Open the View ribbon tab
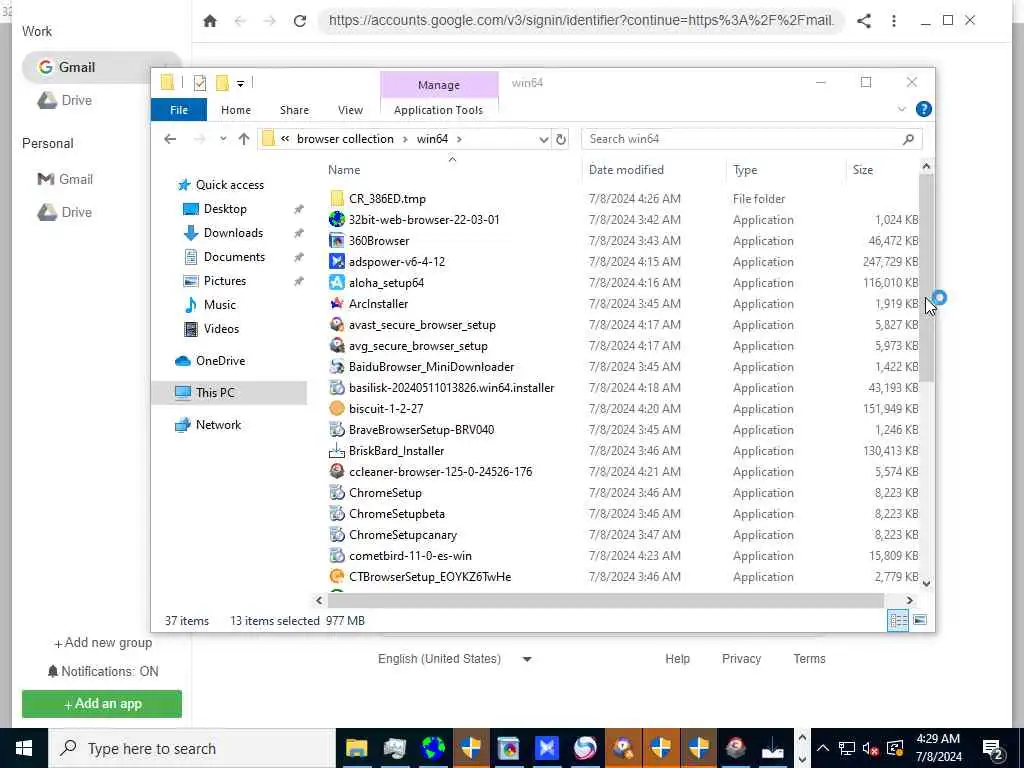The image size is (1024, 768). 350,110
